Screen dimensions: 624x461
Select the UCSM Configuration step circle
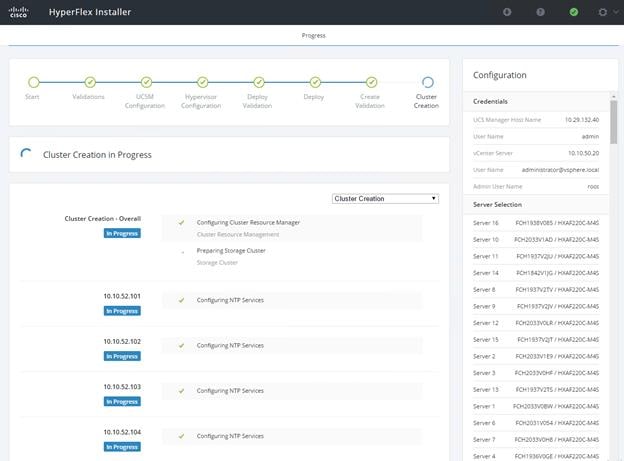coord(146,82)
